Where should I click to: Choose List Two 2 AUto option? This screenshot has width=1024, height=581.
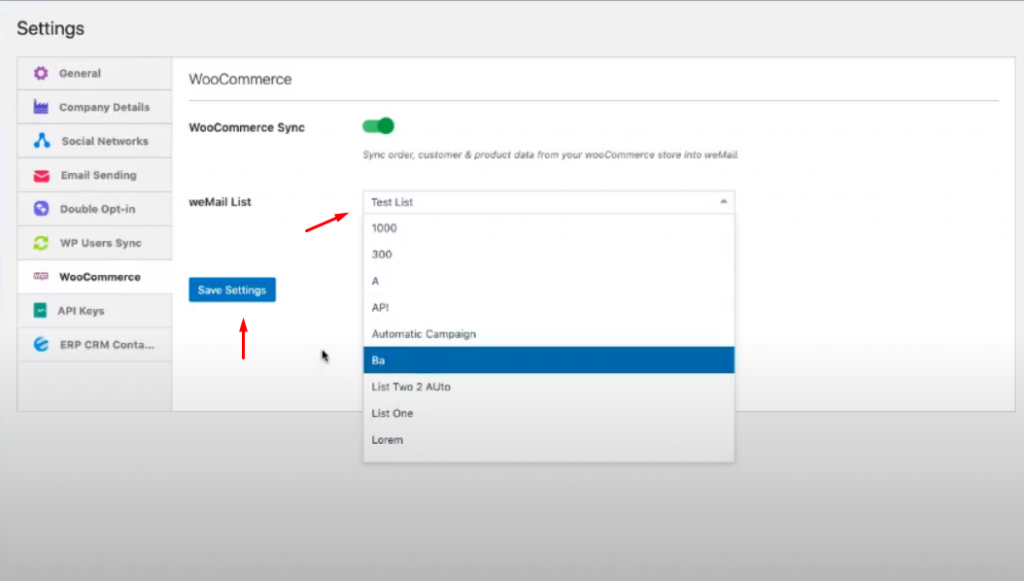pyautogui.click(x=549, y=387)
